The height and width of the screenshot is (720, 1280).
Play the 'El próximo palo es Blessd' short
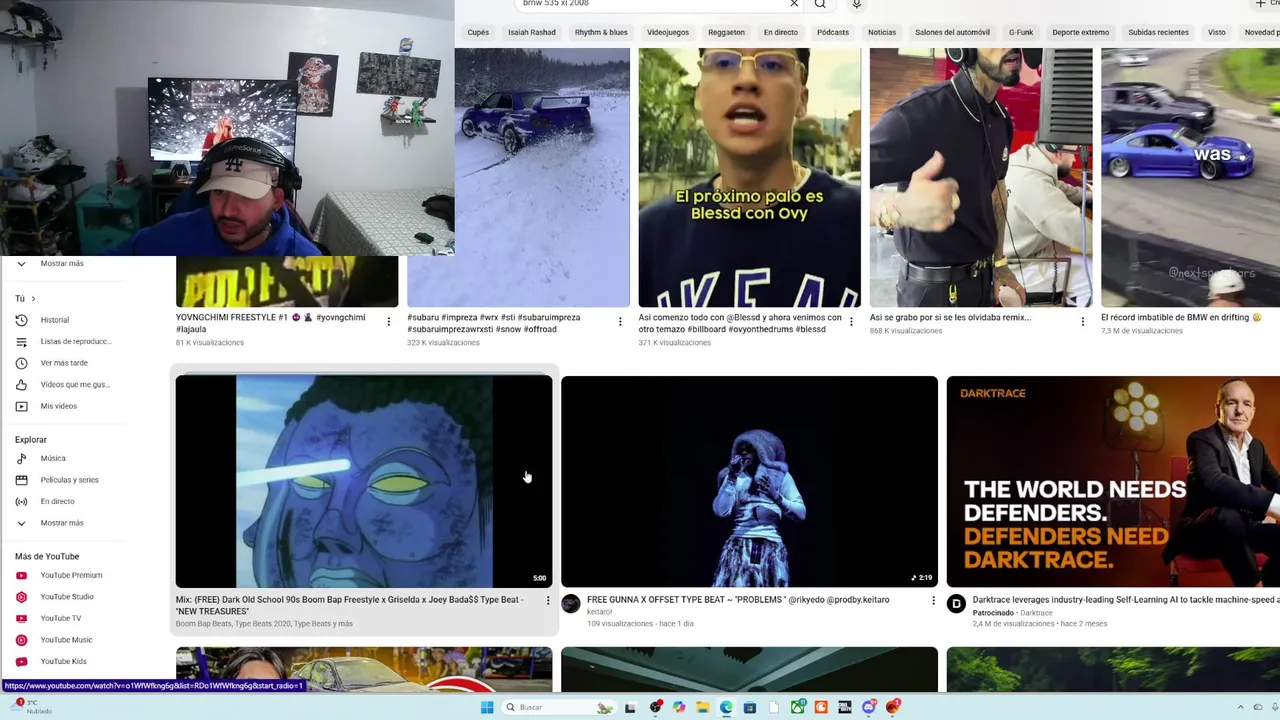pyautogui.click(x=749, y=177)
